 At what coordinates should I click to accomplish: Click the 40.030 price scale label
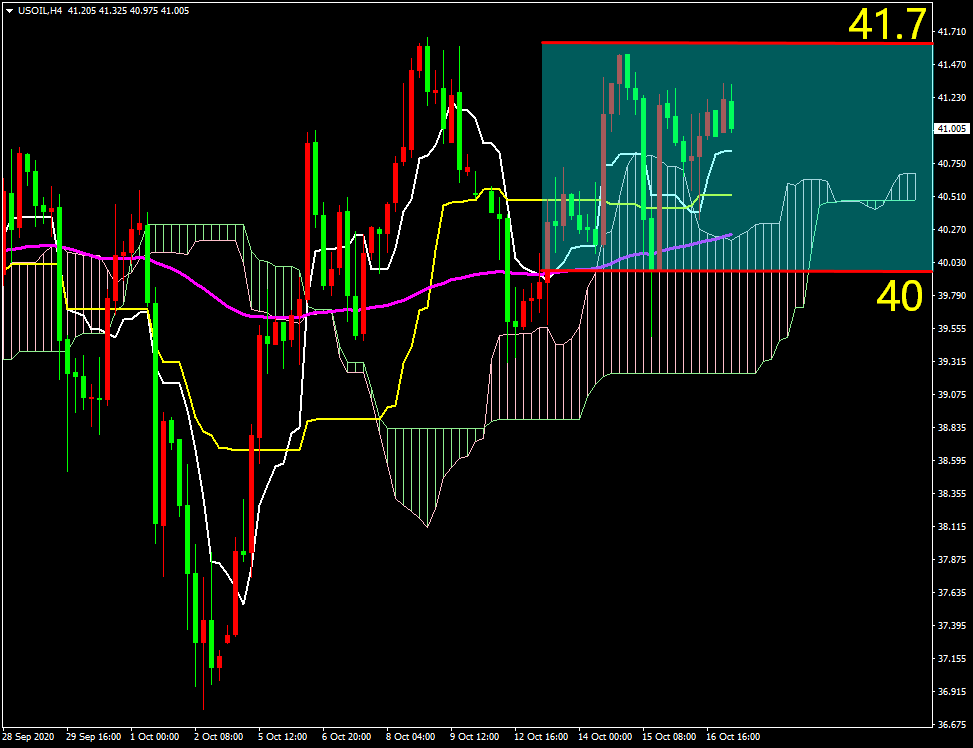pos(952,263)
